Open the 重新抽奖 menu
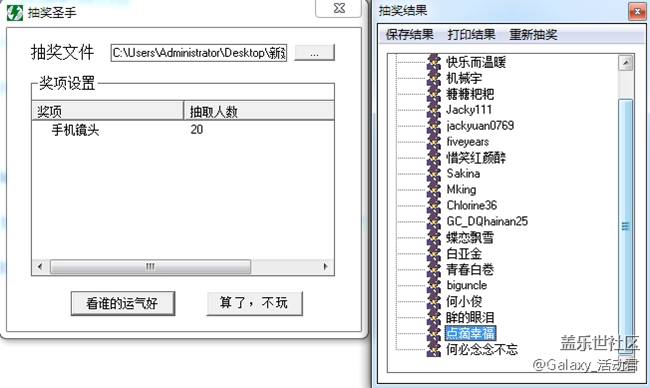The image size is (650, 388). pos(533,34)
